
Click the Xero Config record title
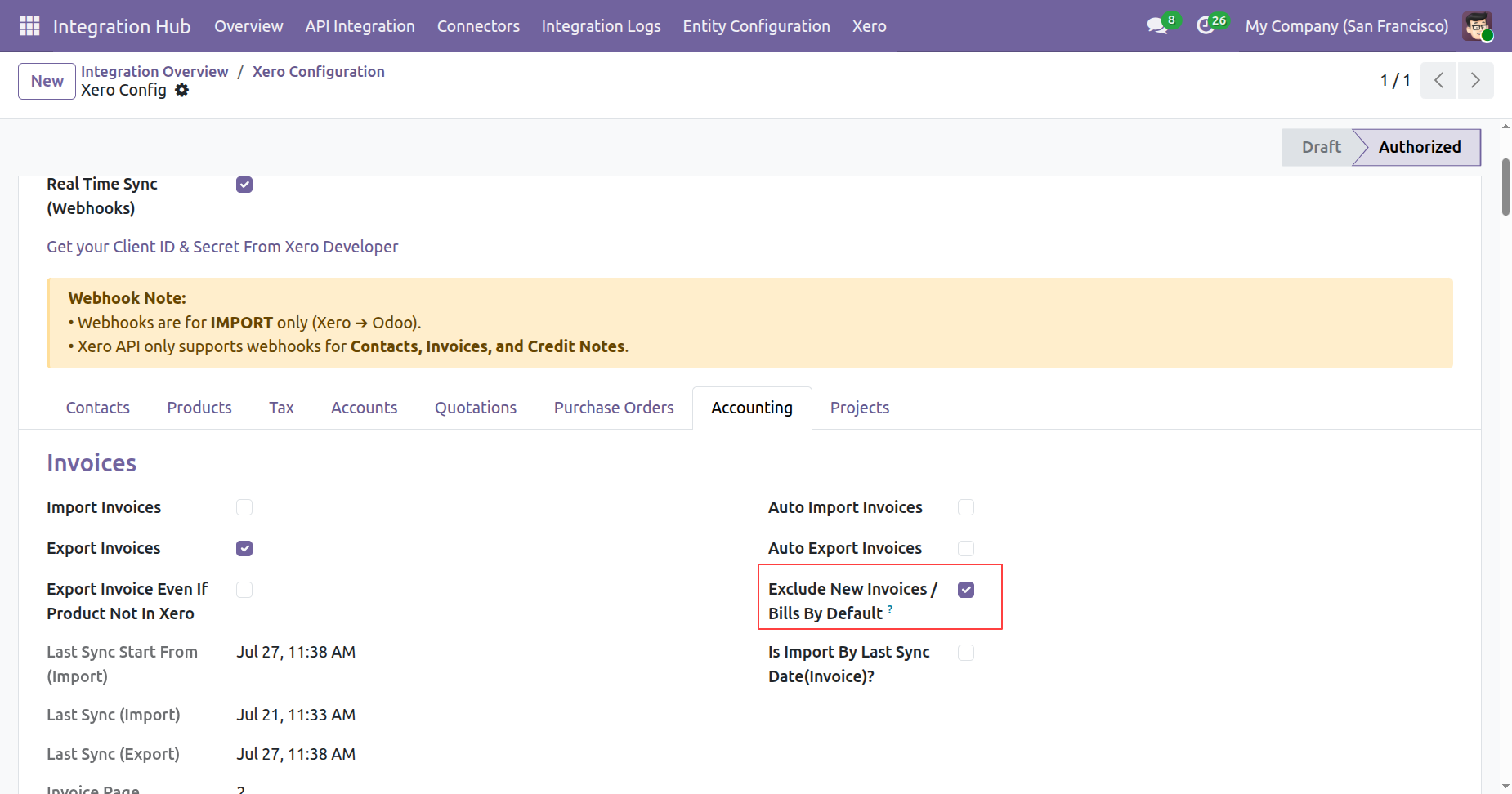pyautogui.click(x=123, y=90)
